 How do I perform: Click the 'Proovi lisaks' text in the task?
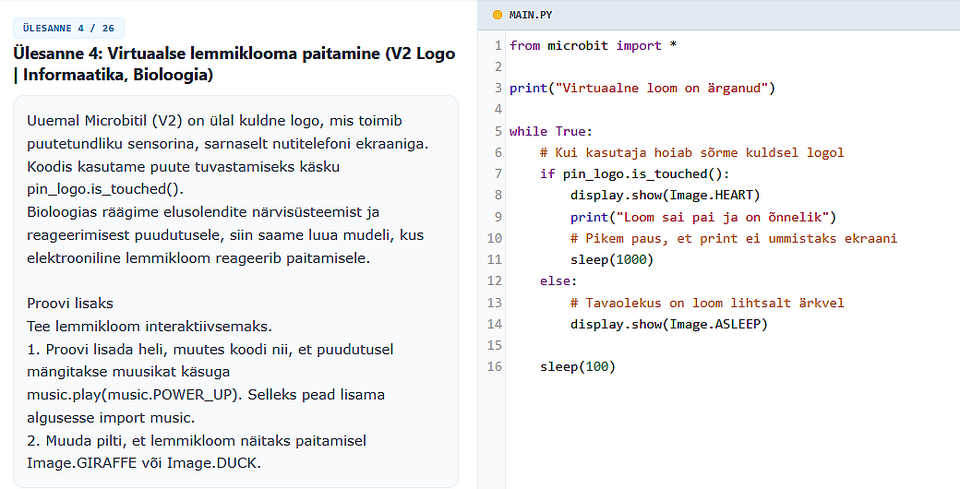point(70,304)
